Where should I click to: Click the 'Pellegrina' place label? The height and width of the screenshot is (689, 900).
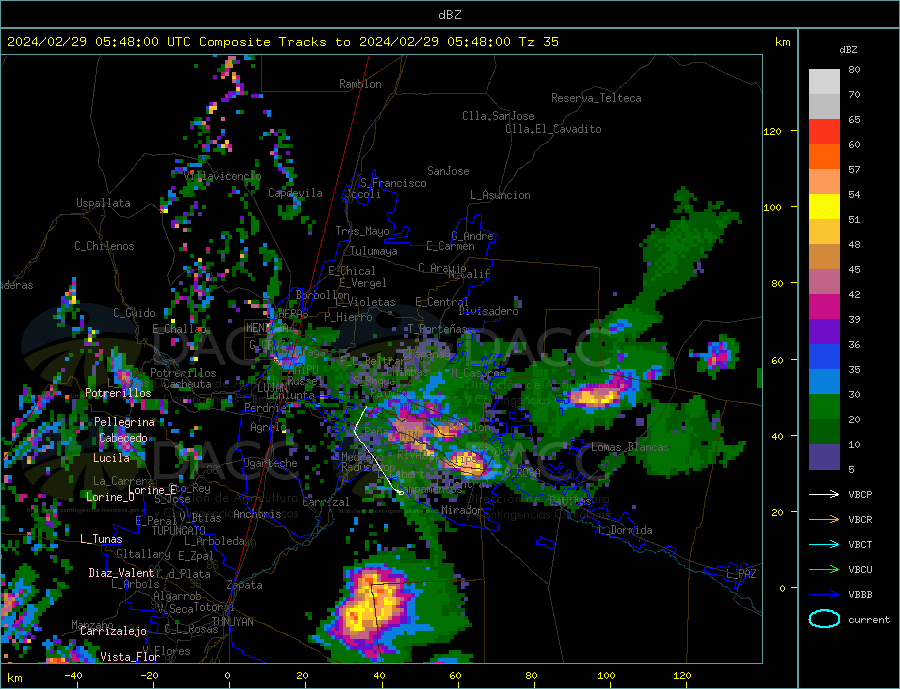(125, 422)
